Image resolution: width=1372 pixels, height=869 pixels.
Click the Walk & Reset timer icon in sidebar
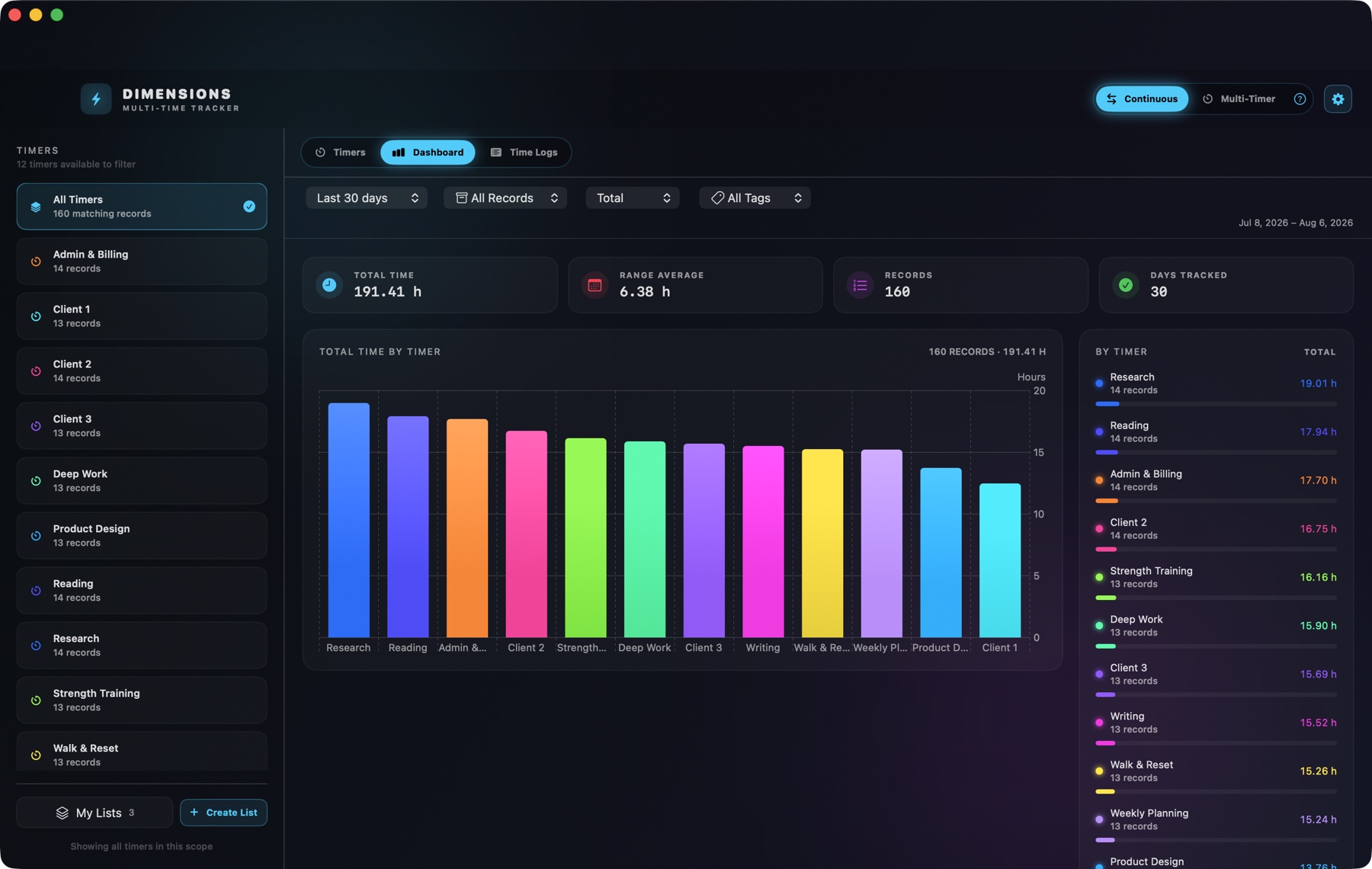tap(36, 755)
